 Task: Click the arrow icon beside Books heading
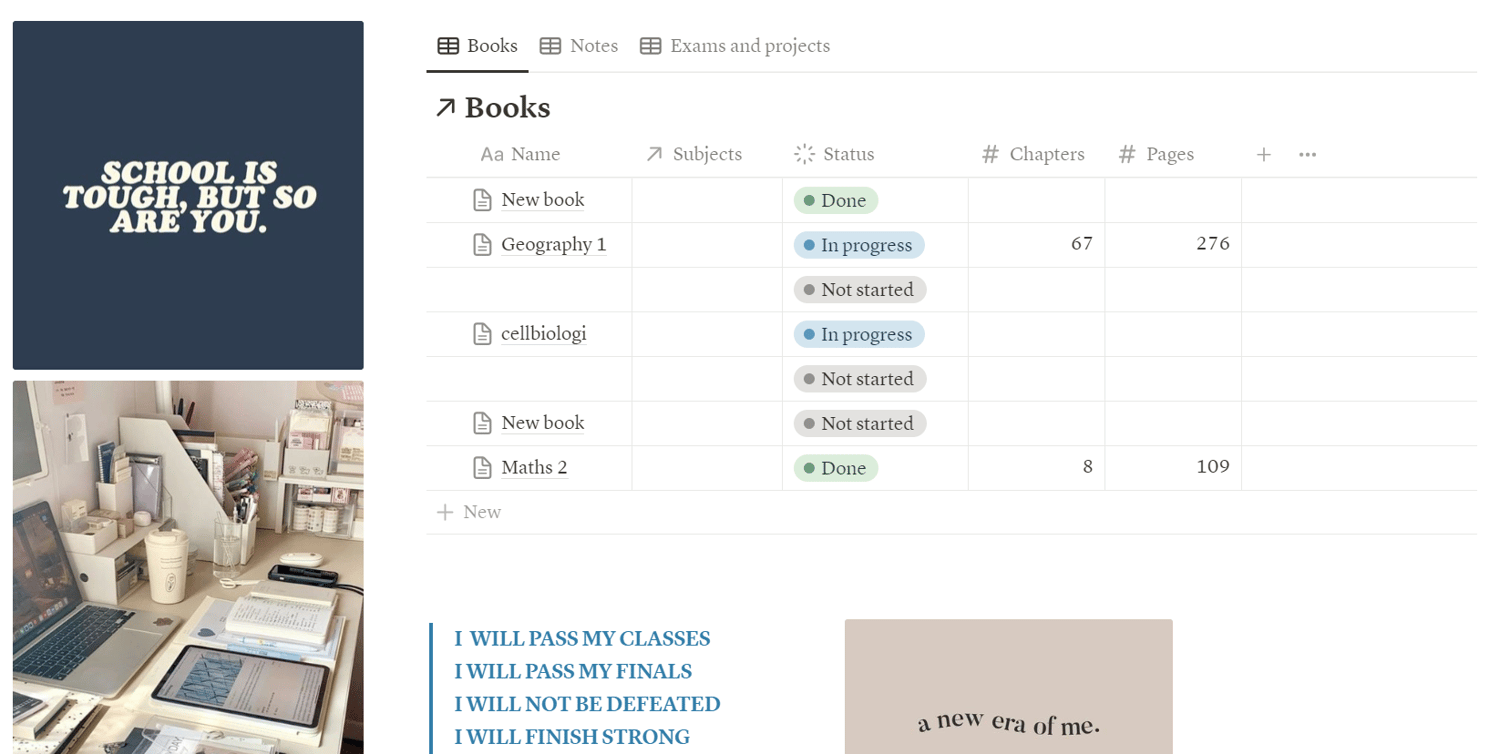pos(446,108)
